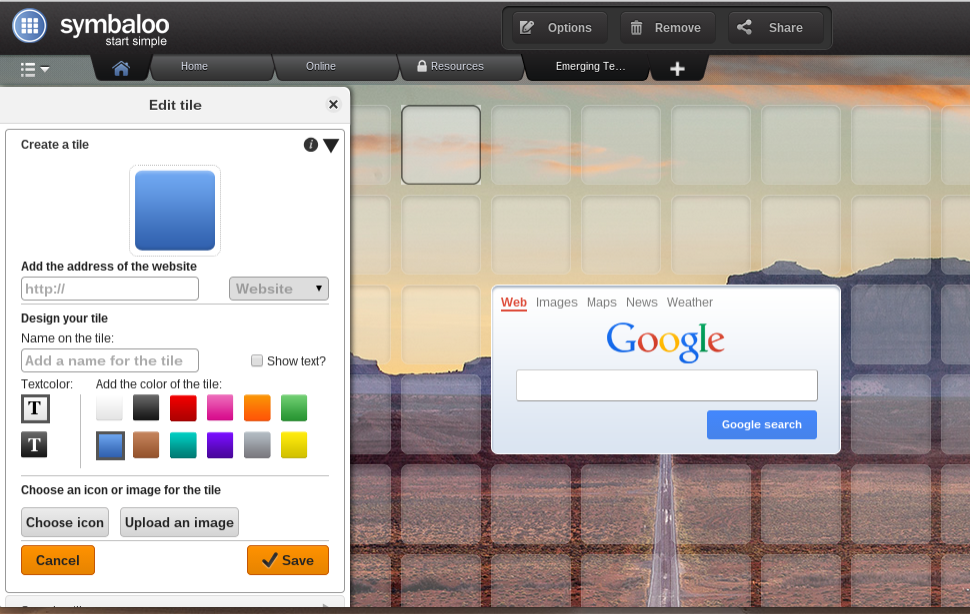Image resolution: width=970 pixels, height=614 pixels.
Task: Click the blue tile preview
Action: pyautogui.click(x=175, y=210)
